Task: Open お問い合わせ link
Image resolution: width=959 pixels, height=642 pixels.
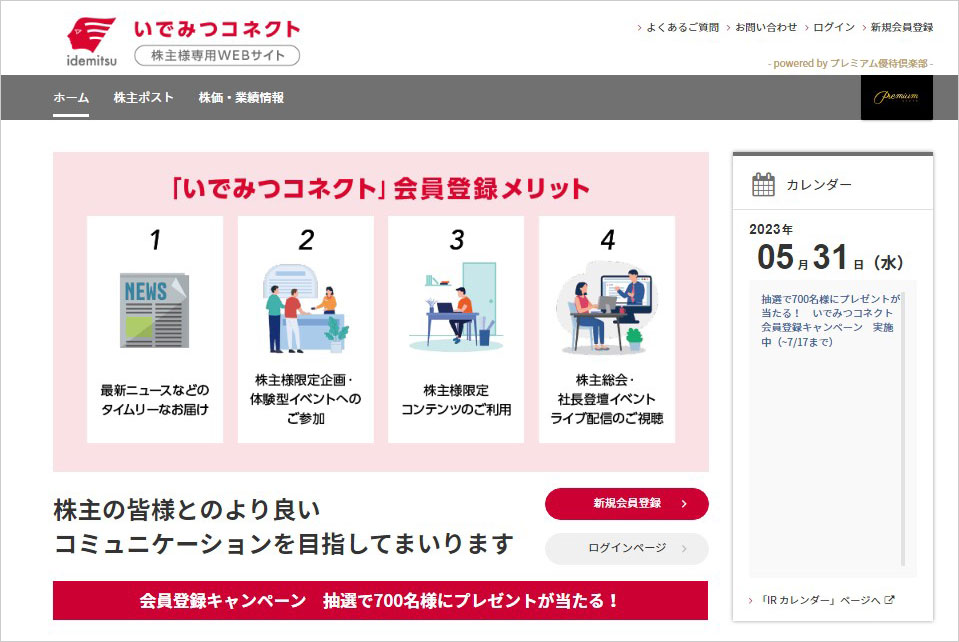Action: pyautogui.click(x=766, y=28)
